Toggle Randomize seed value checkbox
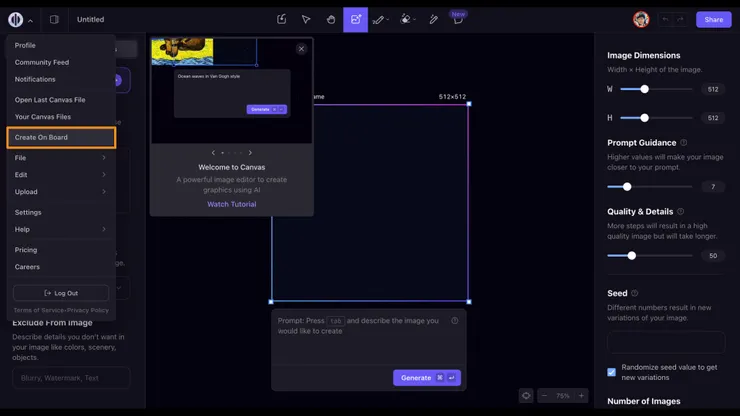Image resolution: width=740 pixels, height=416 pixels. pos(612,372)
